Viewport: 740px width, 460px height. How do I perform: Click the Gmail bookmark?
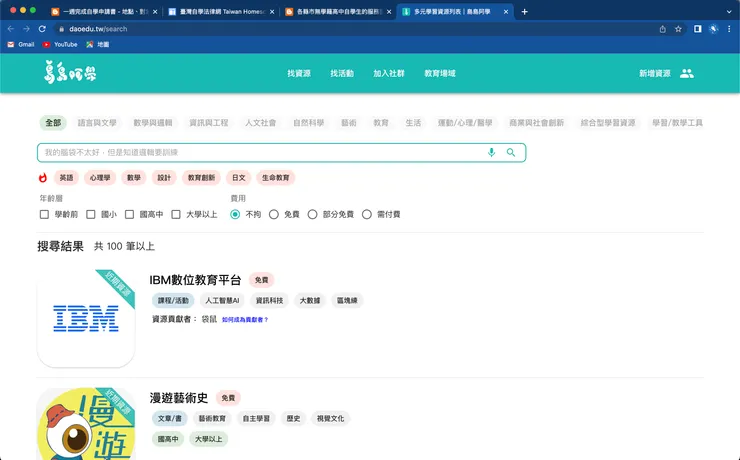pyautogui.click(x=21, y=44)
